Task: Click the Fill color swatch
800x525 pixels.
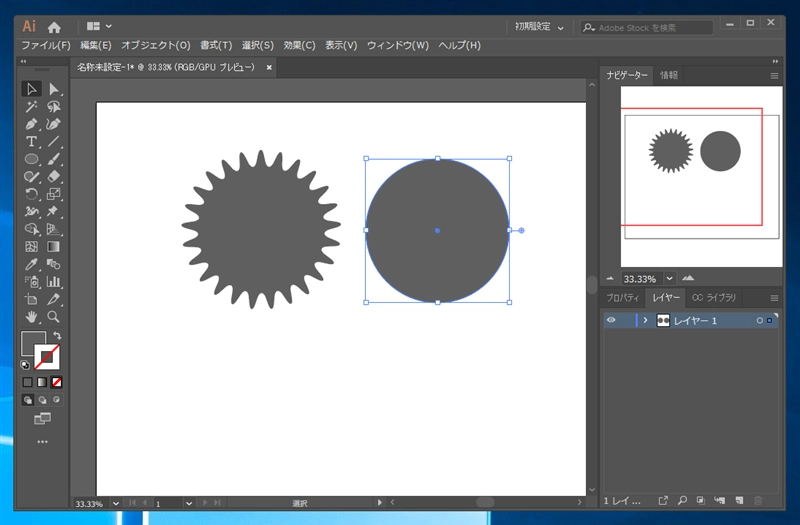Action: click(29, 339)
